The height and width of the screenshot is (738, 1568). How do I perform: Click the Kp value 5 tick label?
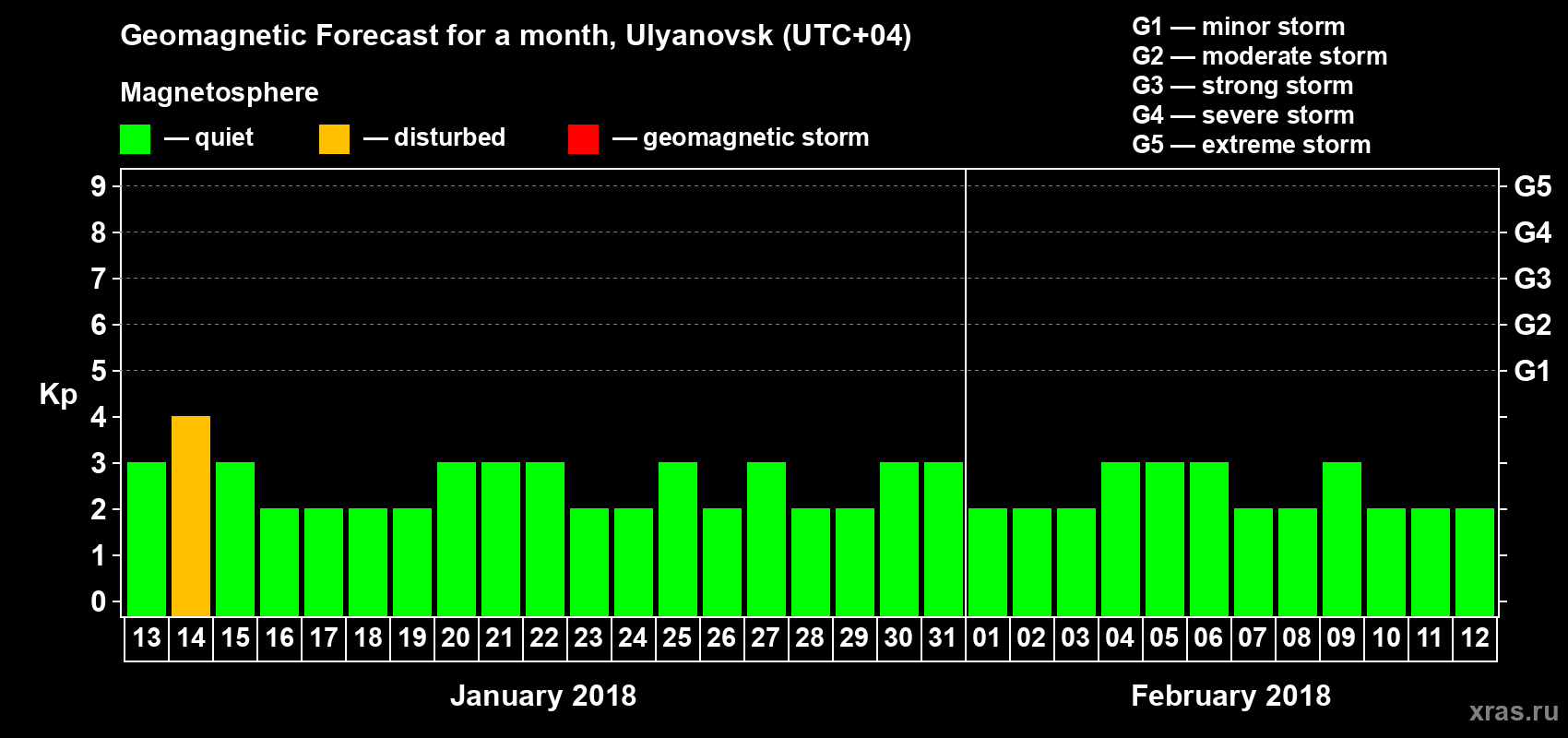click(99, 371)
